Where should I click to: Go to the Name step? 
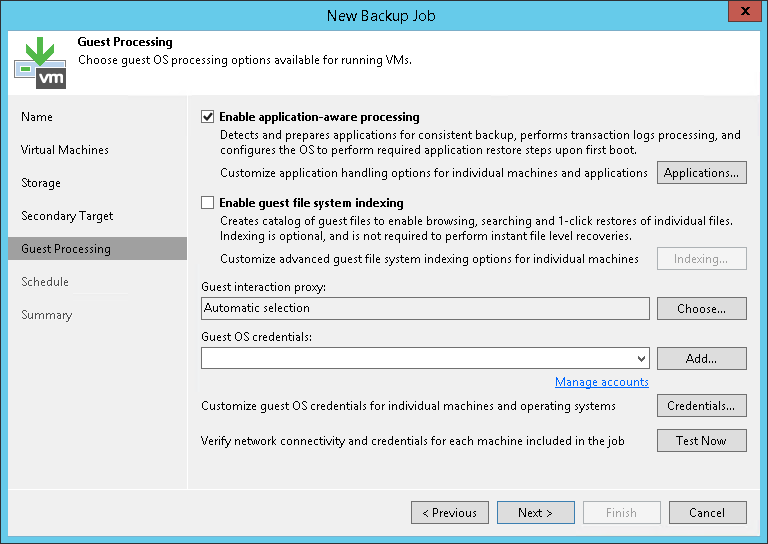37,117
